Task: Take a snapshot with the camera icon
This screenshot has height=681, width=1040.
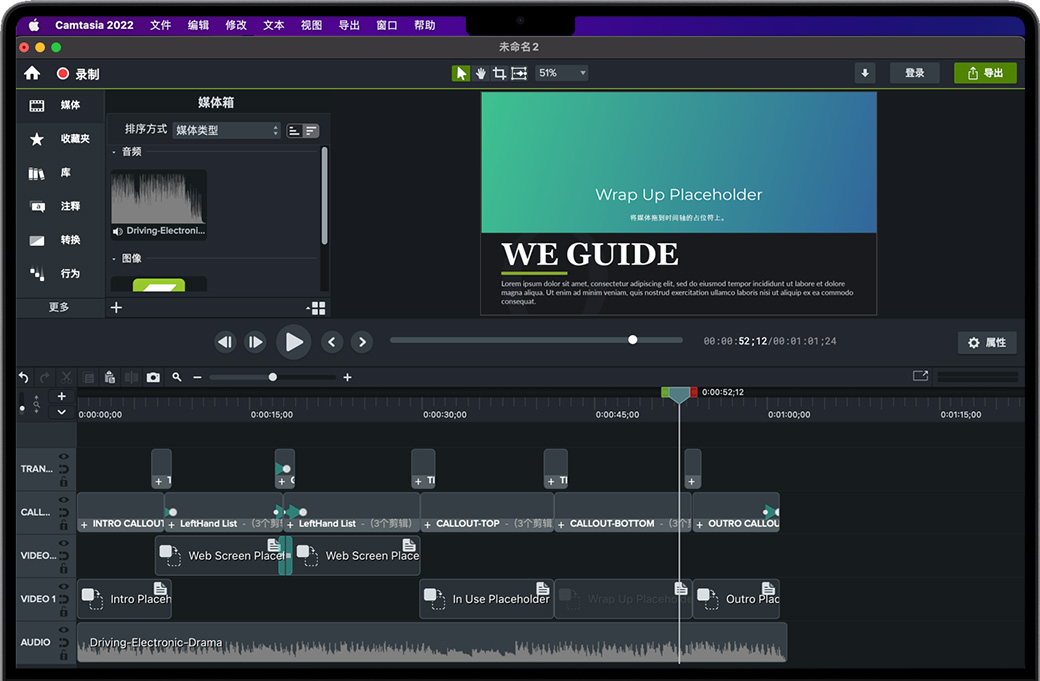Action: pyautogui.click(x=153, y=377)
